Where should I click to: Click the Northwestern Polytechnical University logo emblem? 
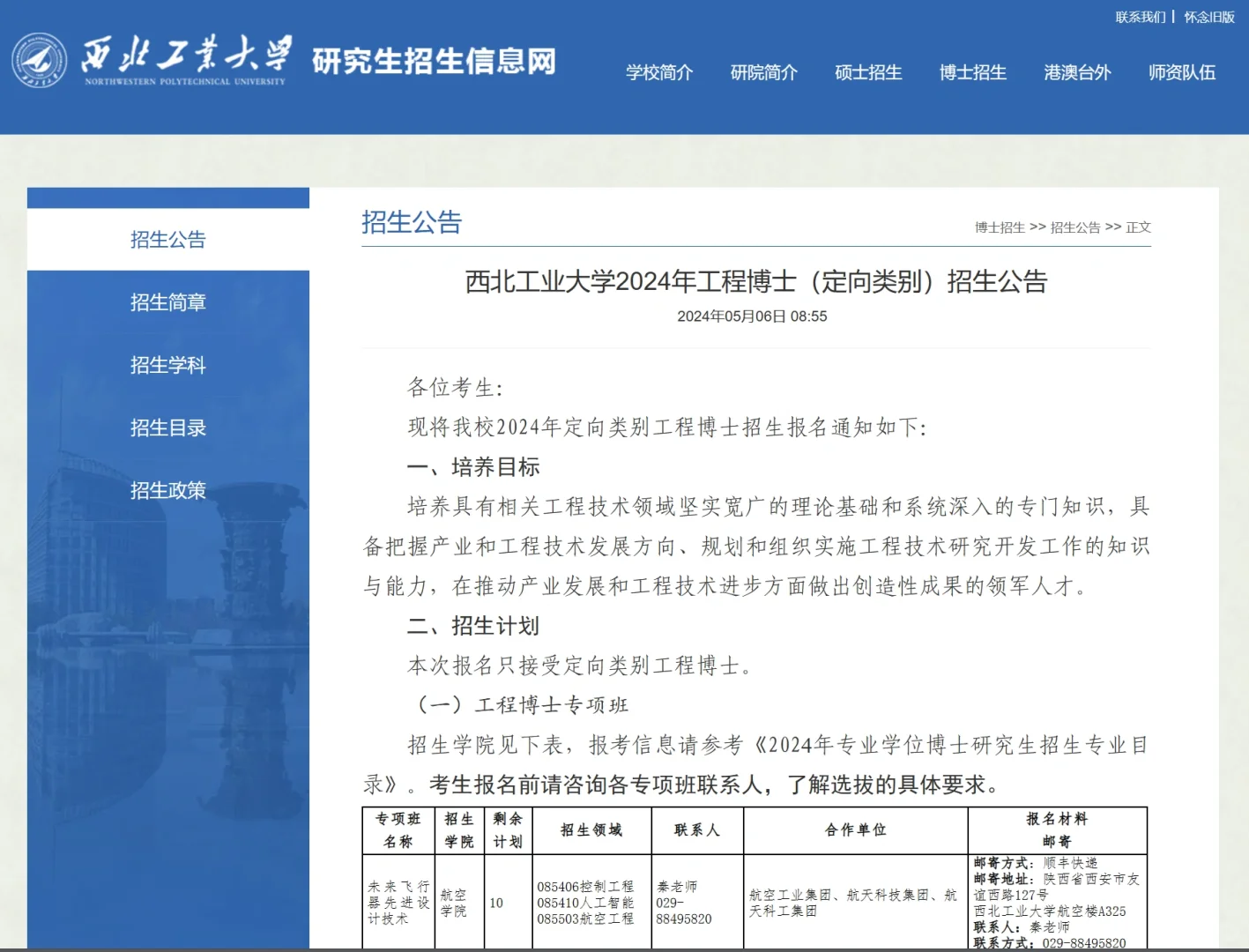coord(39,60)
